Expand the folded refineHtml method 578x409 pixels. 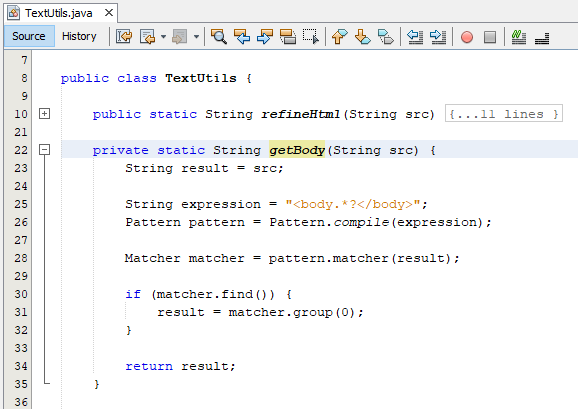[44, 113]
